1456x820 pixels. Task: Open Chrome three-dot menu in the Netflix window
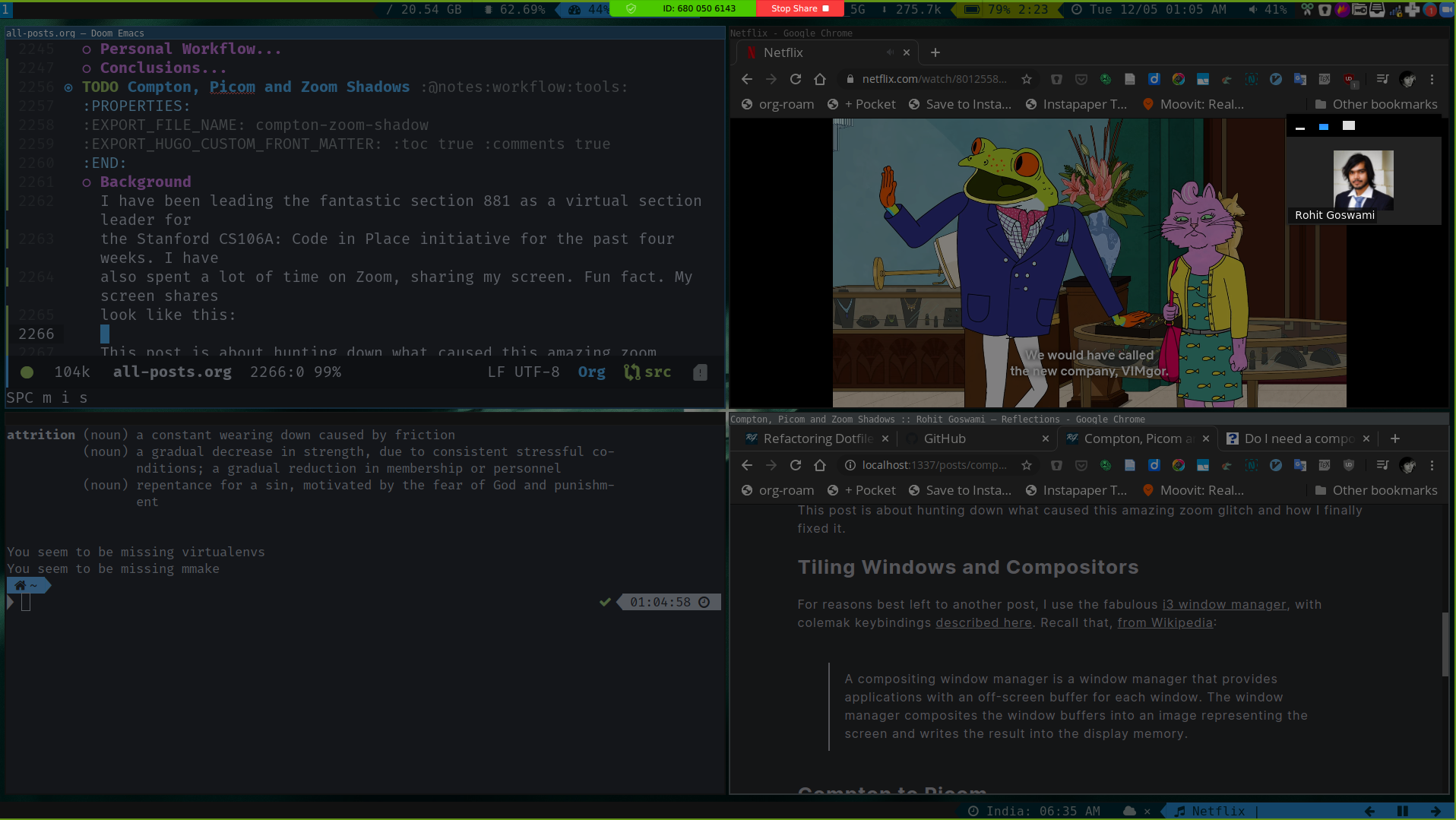tap(1432, 79)
